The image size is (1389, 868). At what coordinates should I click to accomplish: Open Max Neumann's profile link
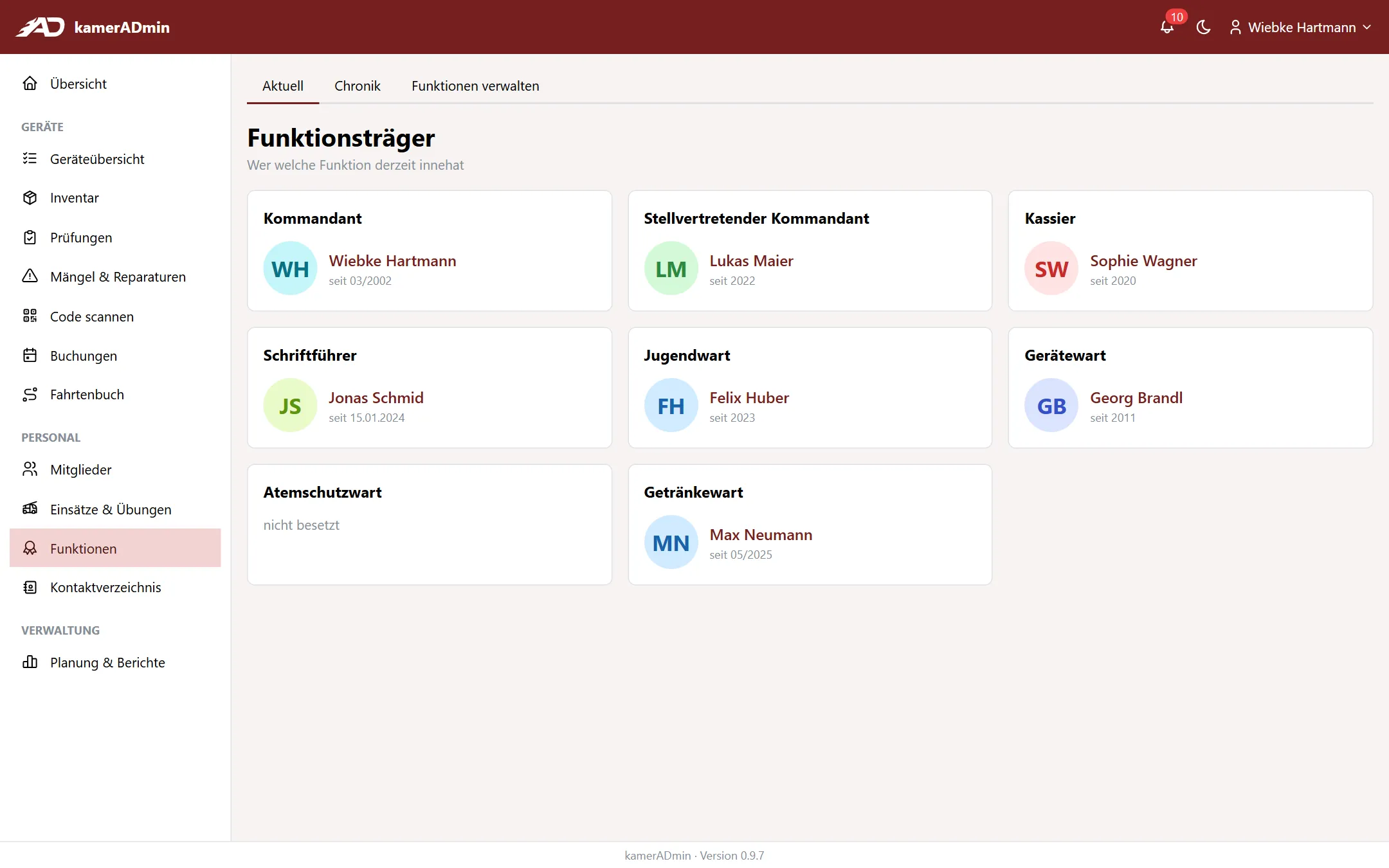(761, 534)
